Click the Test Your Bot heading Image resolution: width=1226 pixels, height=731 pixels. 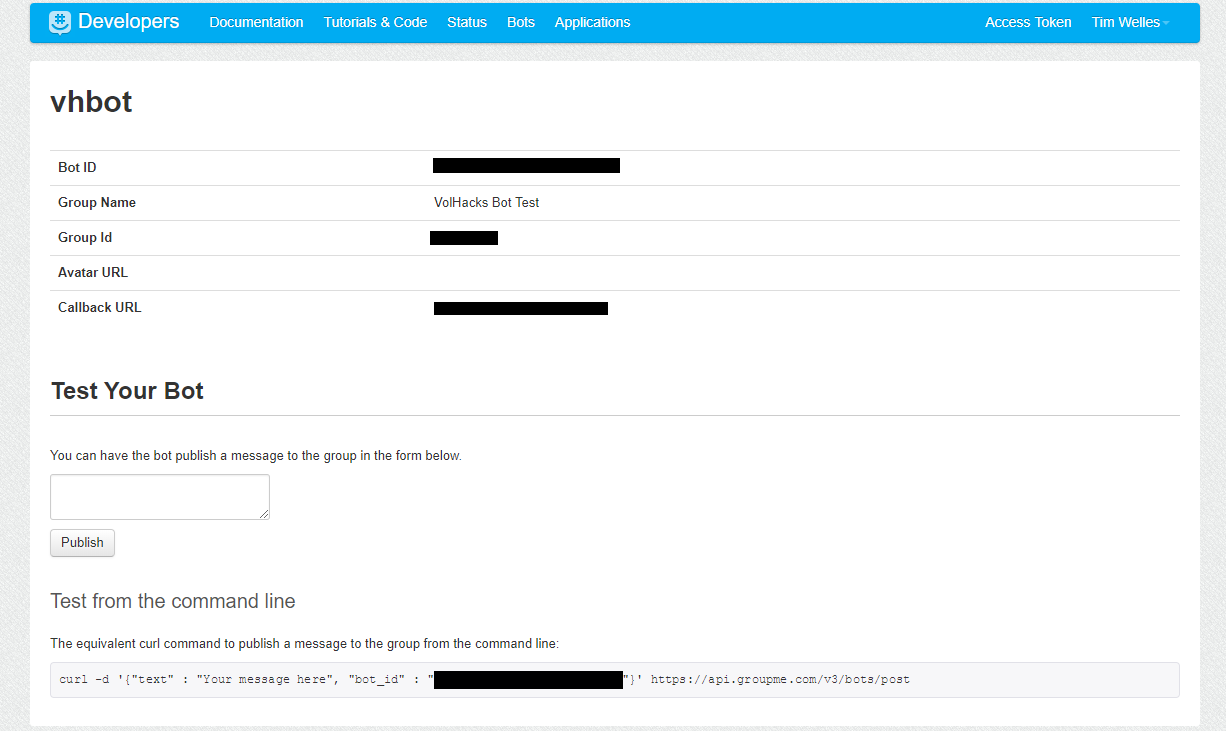point(127,391)
